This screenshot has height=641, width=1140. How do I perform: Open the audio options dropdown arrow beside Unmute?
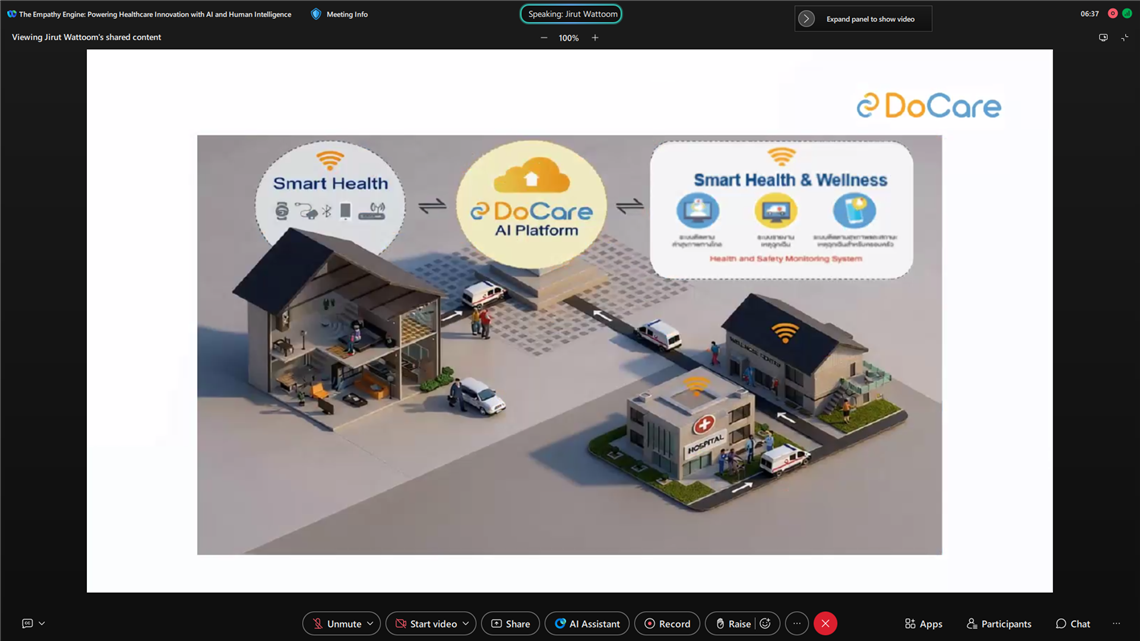(x=370, y=624)
